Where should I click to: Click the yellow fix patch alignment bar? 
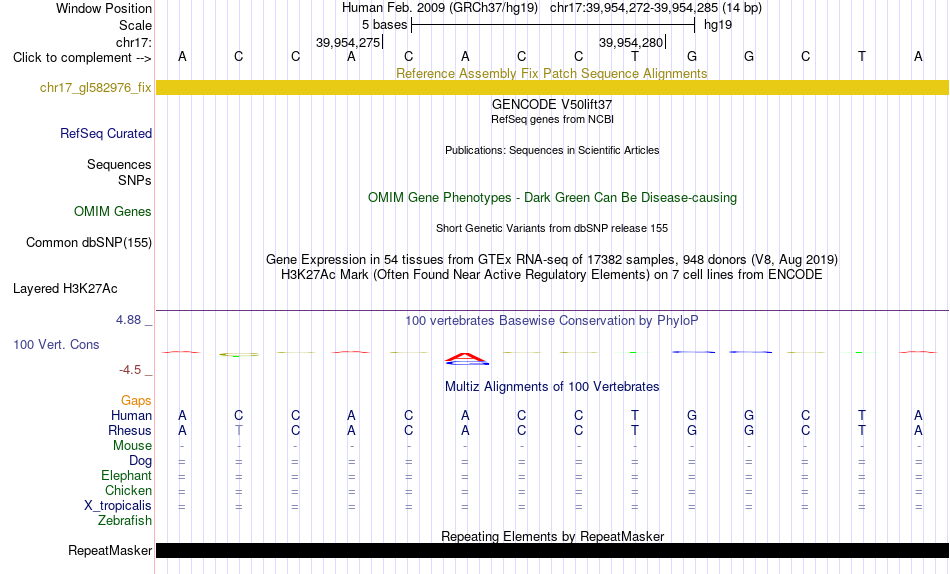(552, 87)
